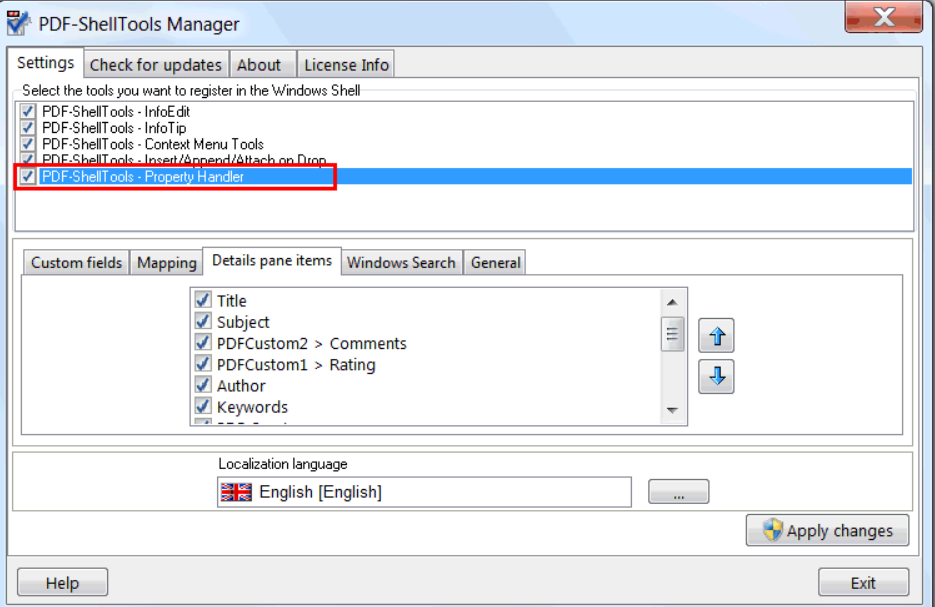Open the Windows Search tab
Viewport: 935px width, 607px height.
pos(401,263)
